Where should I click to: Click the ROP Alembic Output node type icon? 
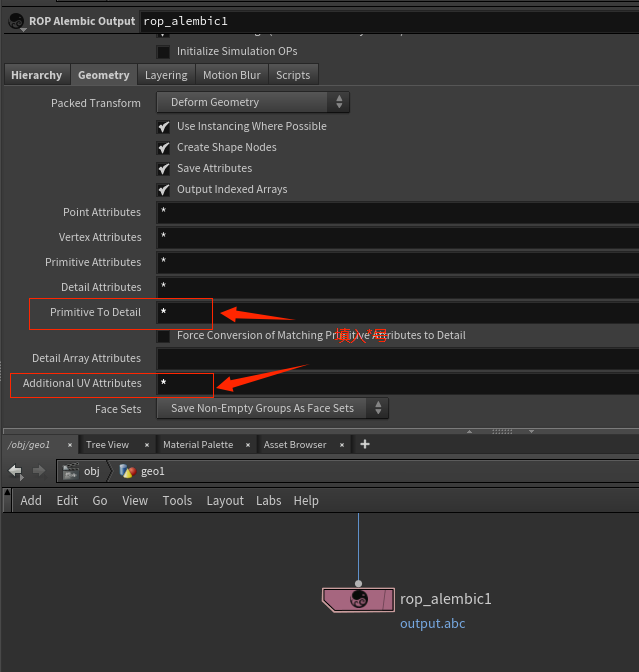pyautogui.click(x=16, y=20)
